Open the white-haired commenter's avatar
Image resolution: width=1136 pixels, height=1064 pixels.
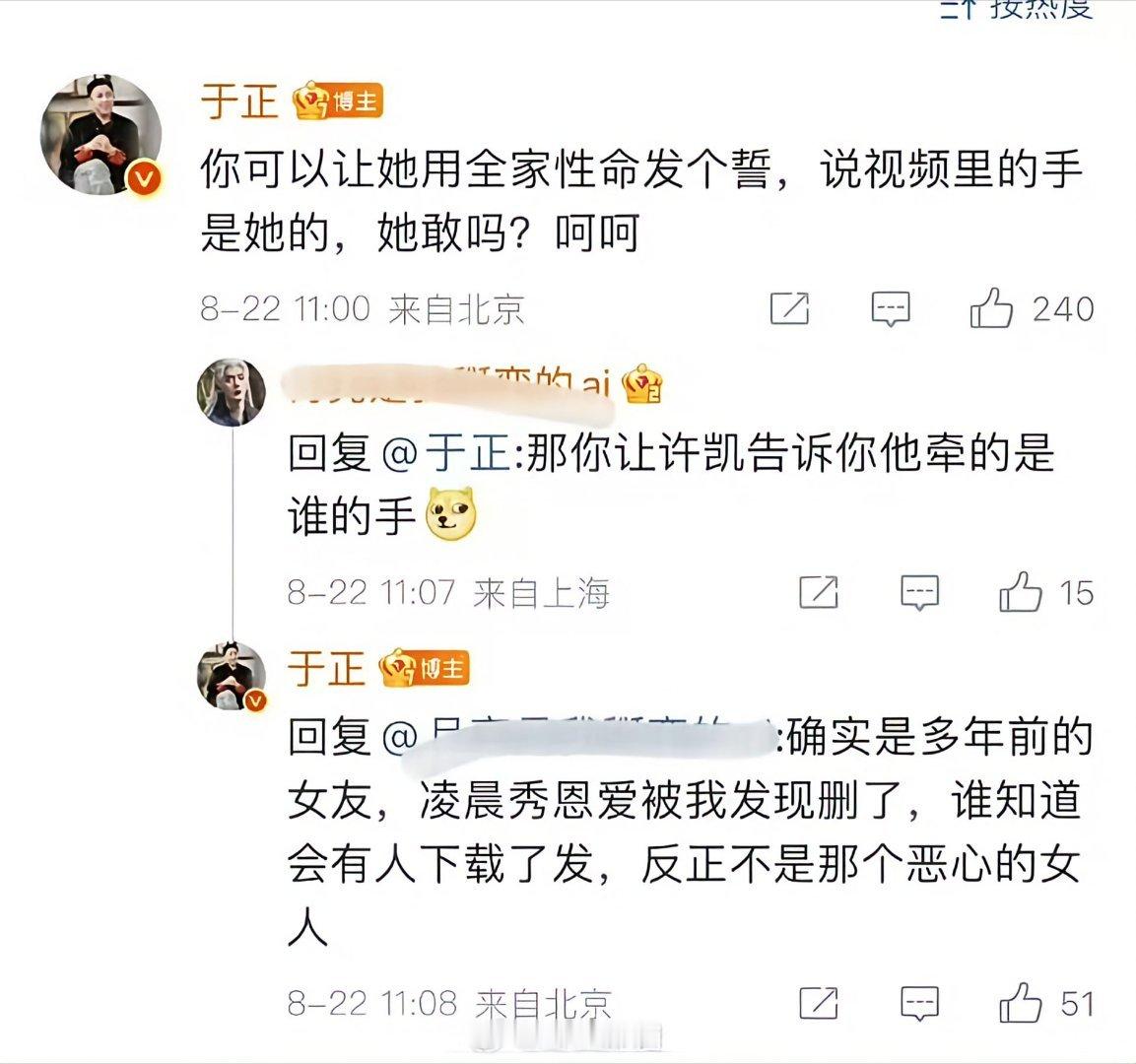tap(232, 392)
